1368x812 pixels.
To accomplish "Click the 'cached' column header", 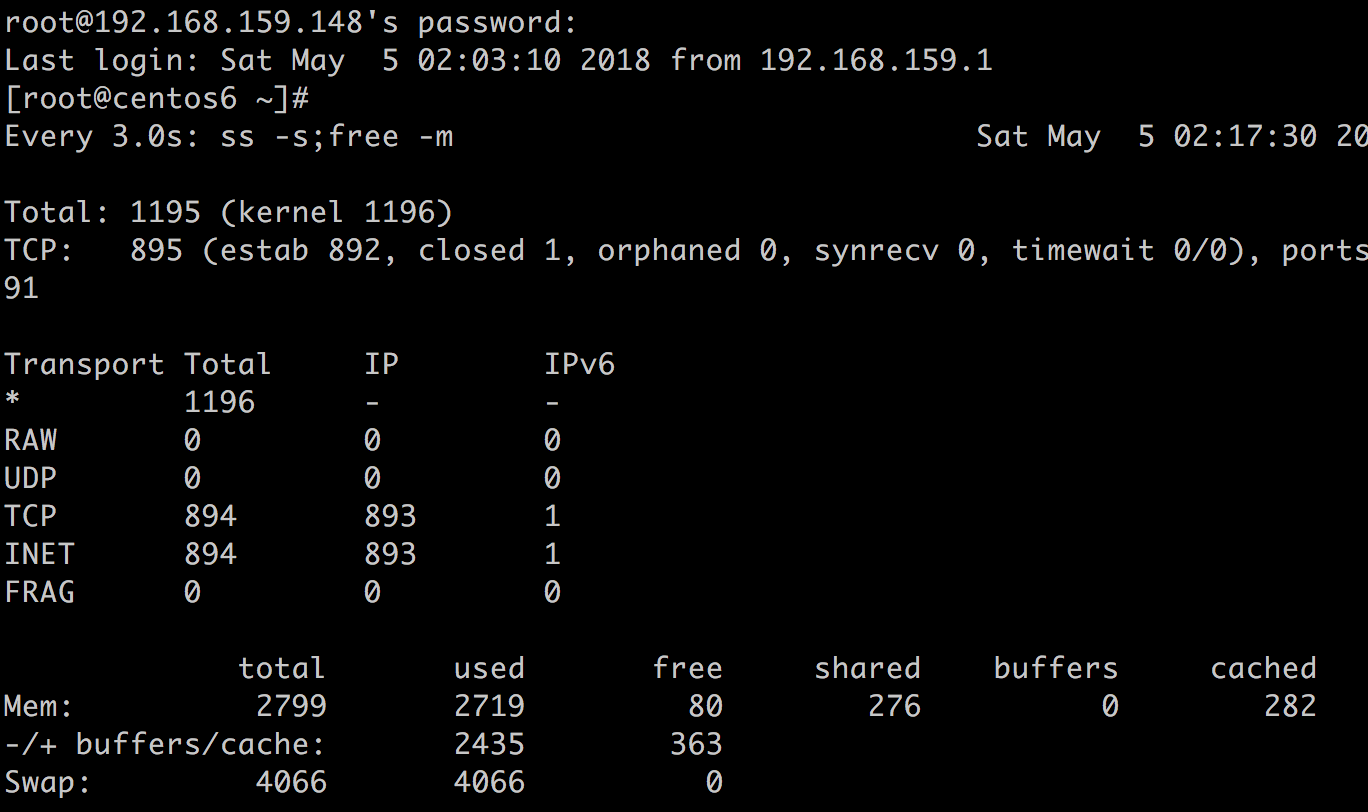I will [1263, 668].
